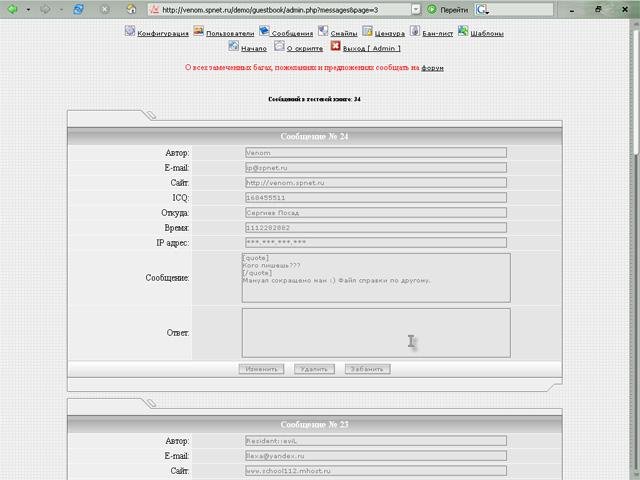Click the Изменить button for message 24
Image resolution: width=640 pixels, height=480 pixels.
pos(261,369)
